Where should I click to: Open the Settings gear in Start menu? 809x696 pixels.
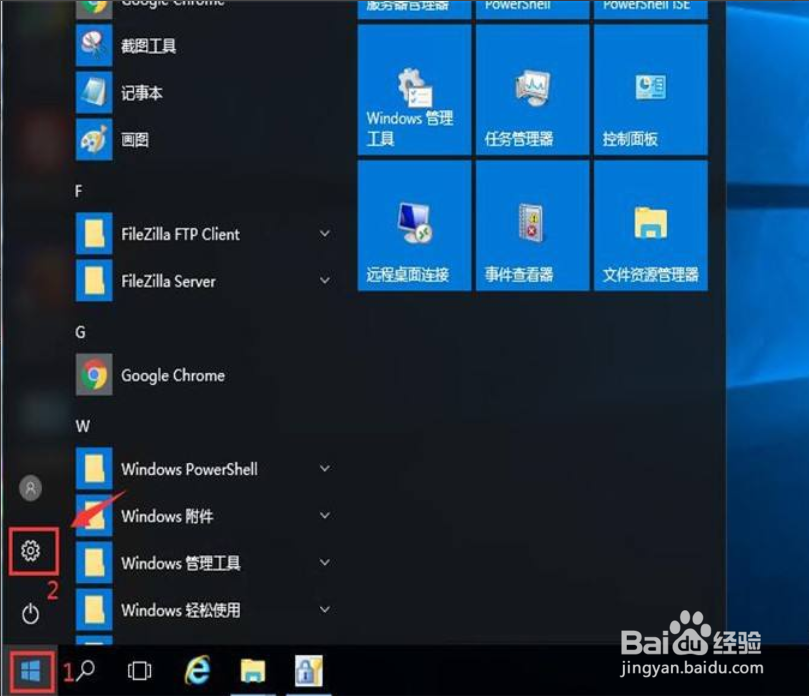point(30,551)
